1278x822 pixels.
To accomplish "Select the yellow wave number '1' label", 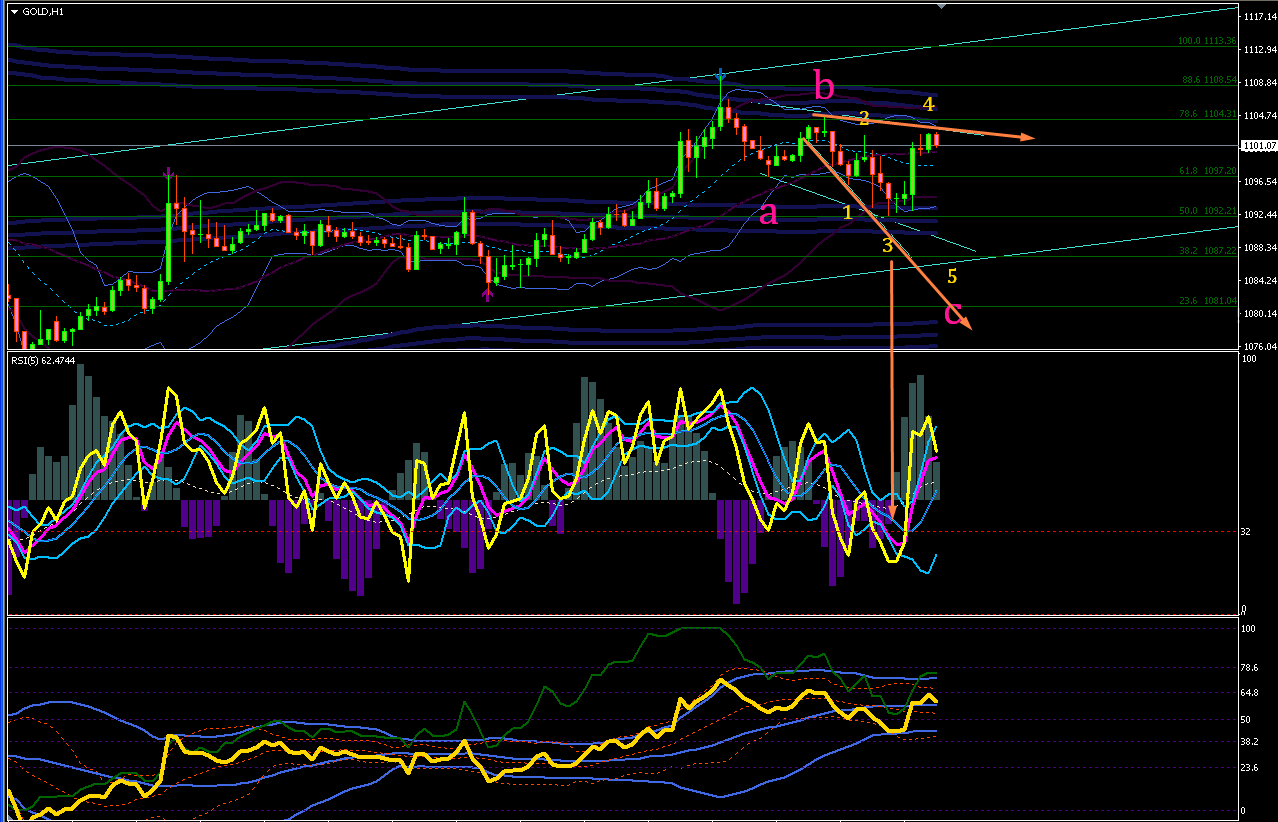I will [x=847, y=212].
